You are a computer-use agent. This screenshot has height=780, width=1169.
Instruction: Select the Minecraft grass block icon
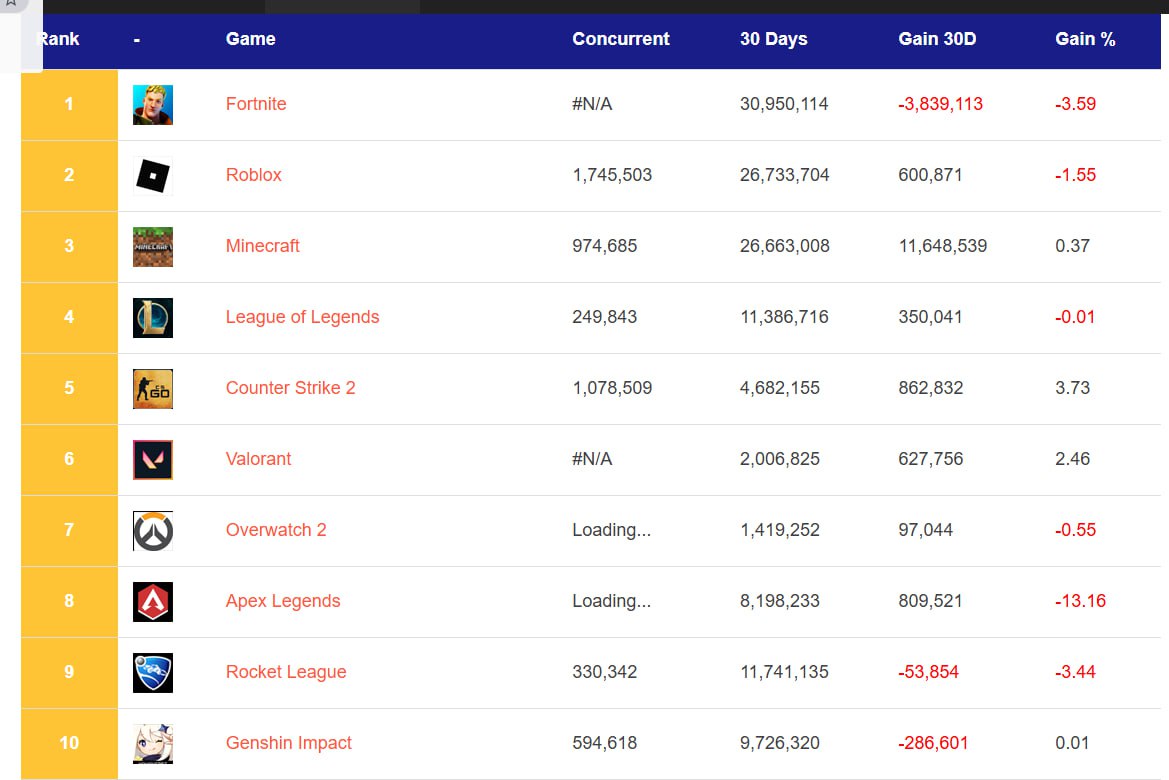[152, 247]
